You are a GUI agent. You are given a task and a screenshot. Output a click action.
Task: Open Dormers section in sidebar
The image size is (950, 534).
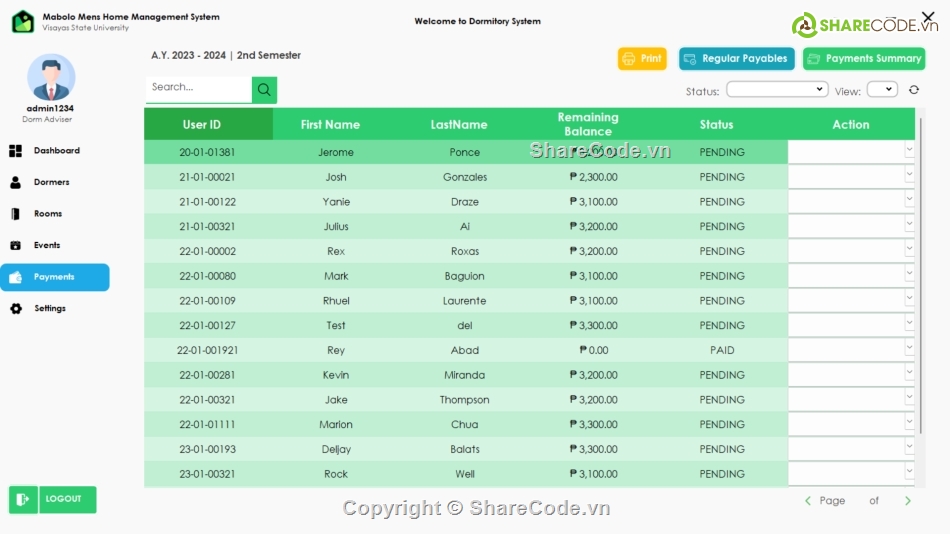coord(51,183)
